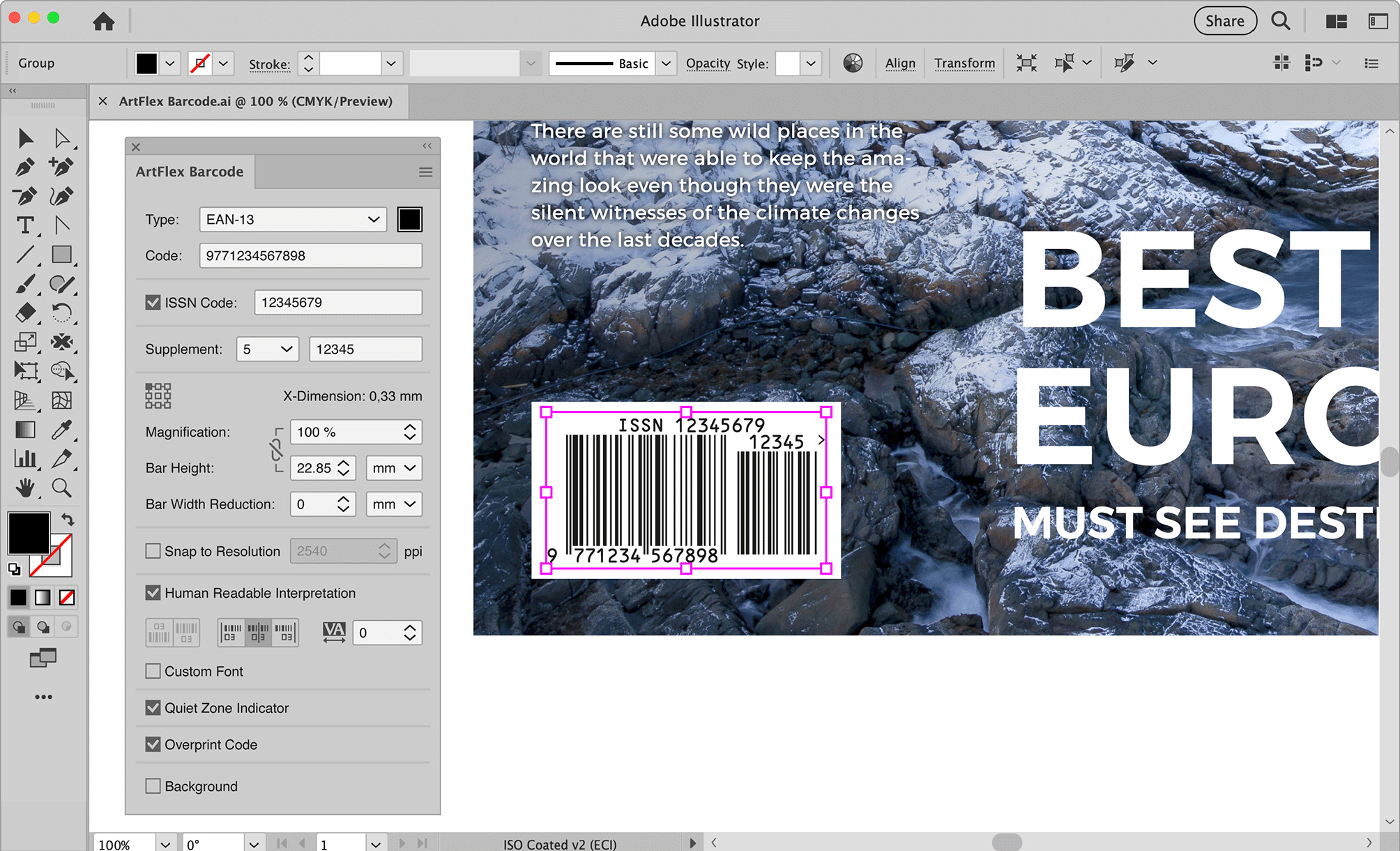Open the Transform link in control bar
Screen dimensions: 1400x851
(964, 63)
